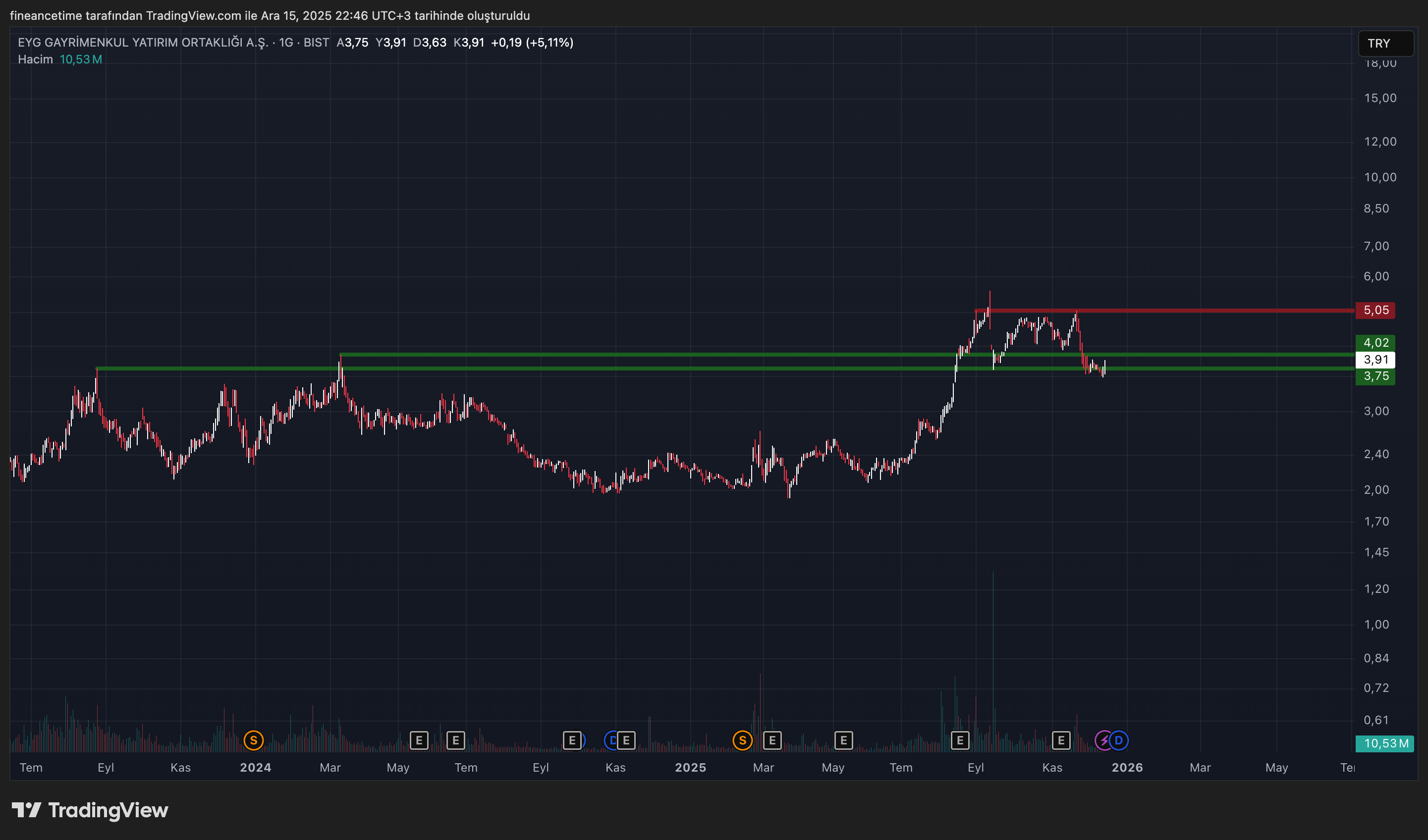This screenshot has height=840, width=1428.
Task: Click the earnings marker near Tem 2024
Action: [455, 740]
